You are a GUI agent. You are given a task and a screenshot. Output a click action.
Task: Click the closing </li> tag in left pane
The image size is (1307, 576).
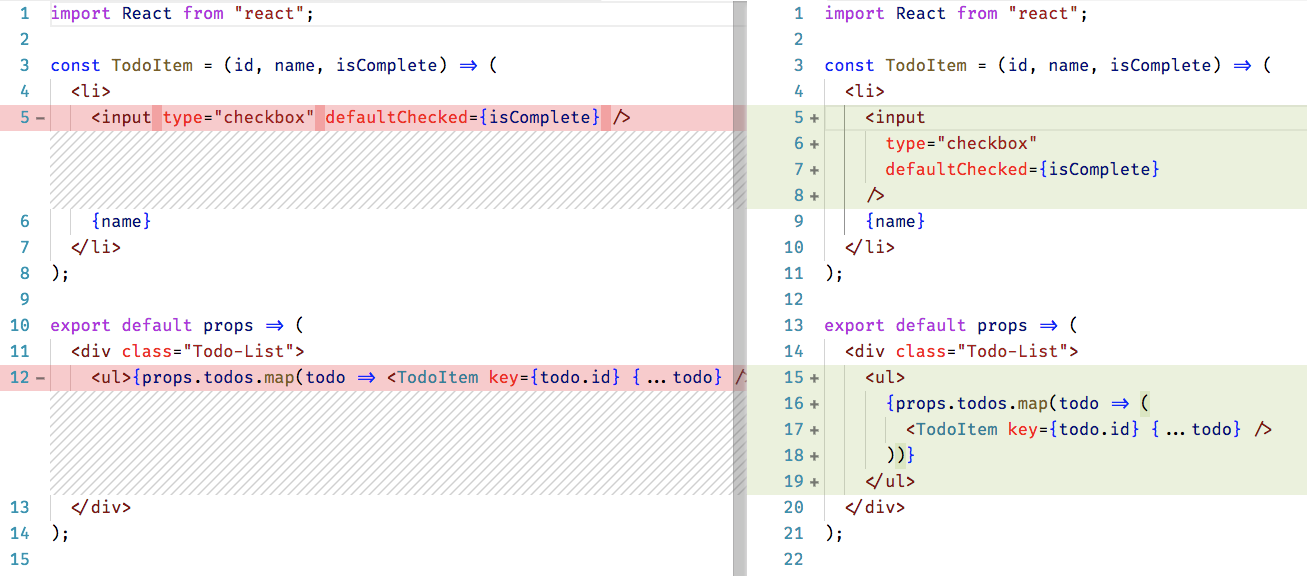click(x=96, y=248)
